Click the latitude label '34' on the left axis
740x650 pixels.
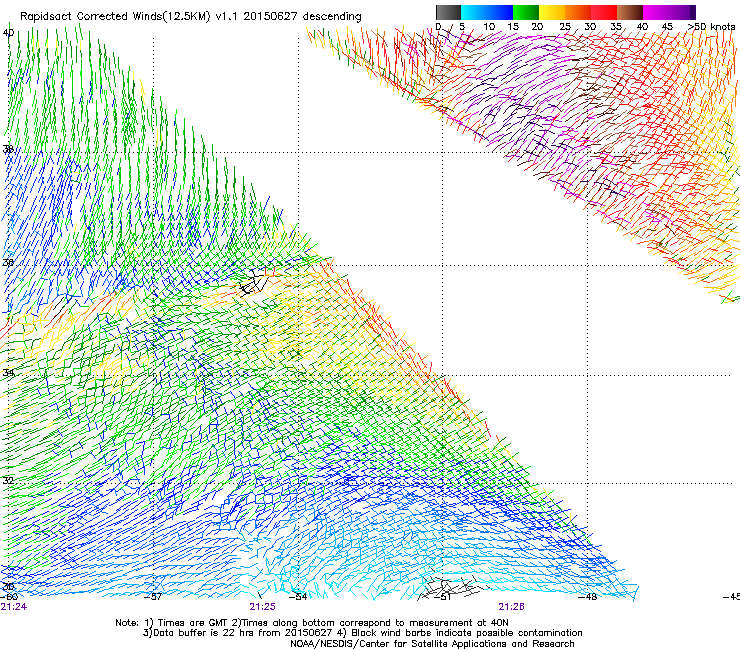[x=8, y=373]
